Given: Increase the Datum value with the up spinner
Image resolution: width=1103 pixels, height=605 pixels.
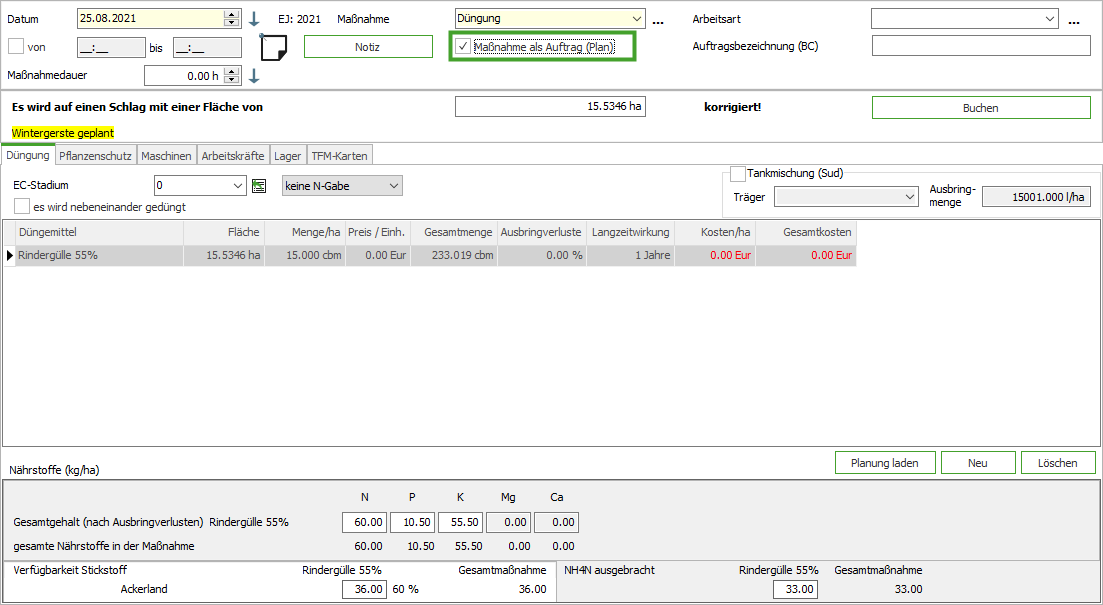Looking at the screenshot, I should 232,14.
